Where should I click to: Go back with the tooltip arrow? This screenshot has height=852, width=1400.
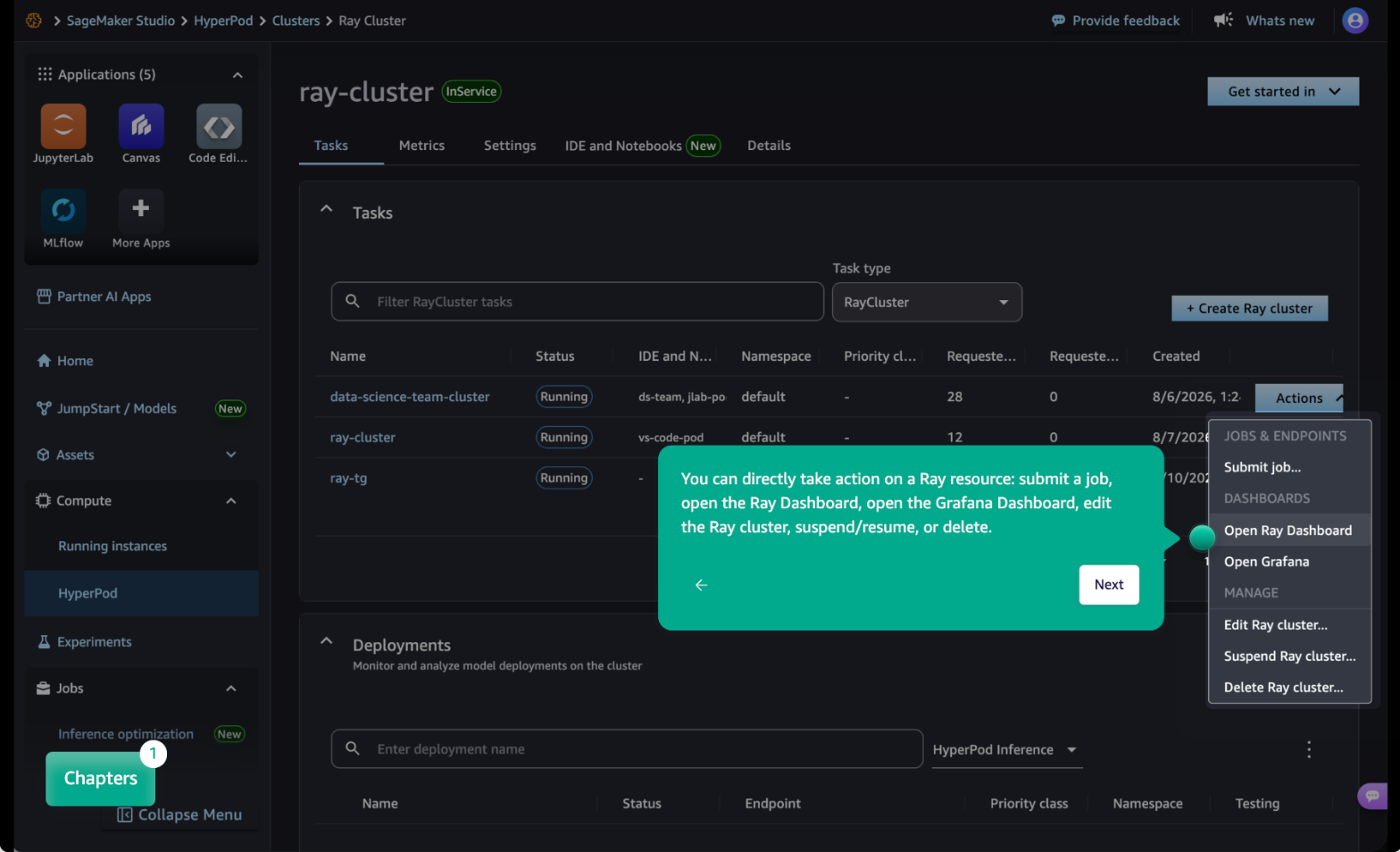[x=701, y=585]
